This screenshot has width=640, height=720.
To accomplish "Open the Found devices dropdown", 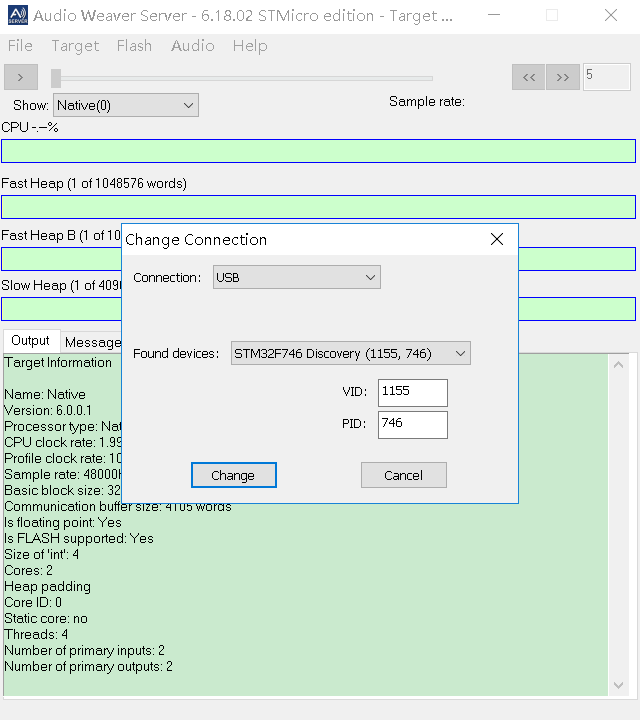I will pos(351,353).
